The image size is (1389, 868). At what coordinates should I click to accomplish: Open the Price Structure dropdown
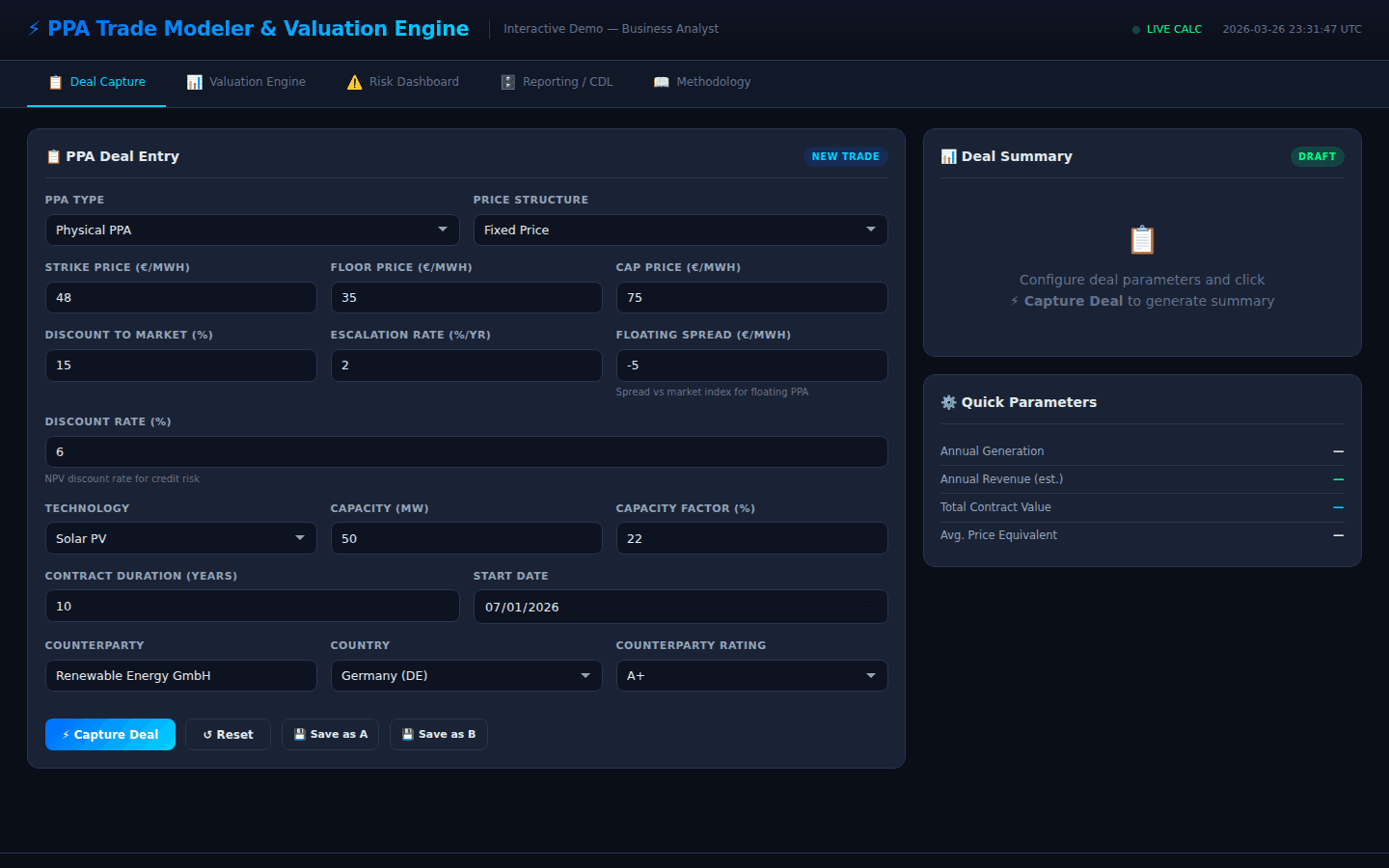pos(680,230)
